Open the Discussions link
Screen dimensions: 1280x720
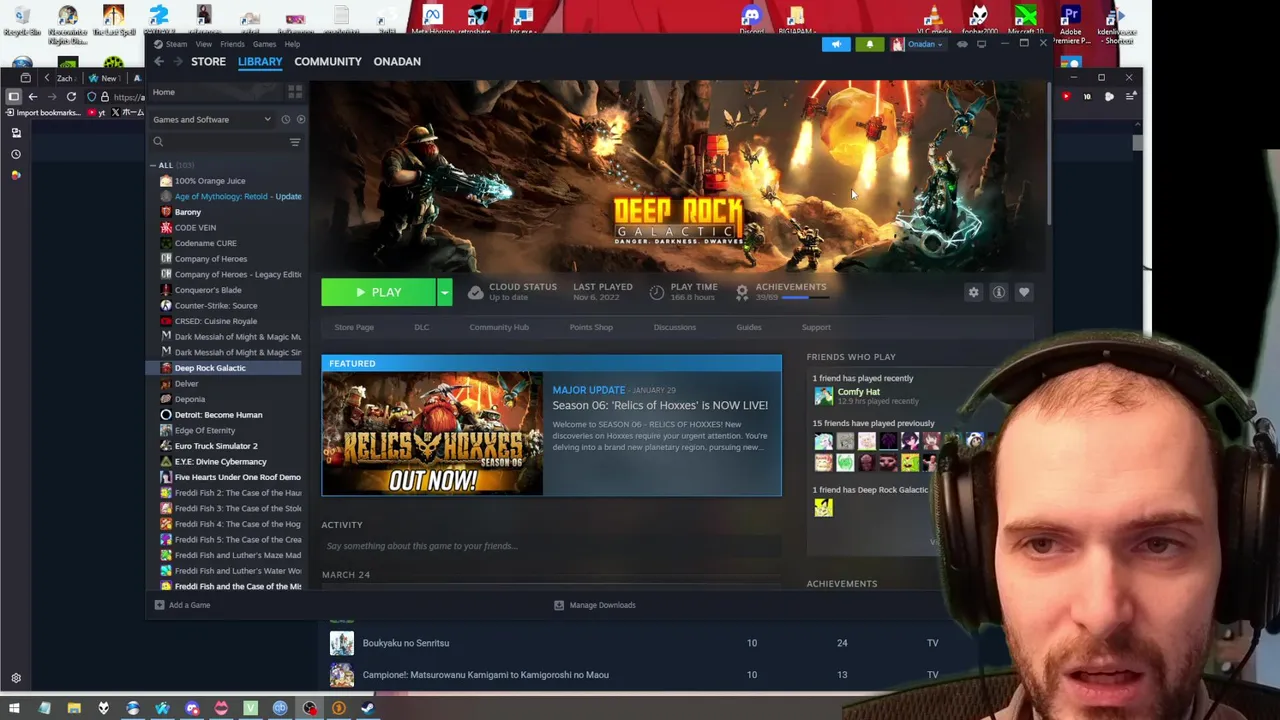[x=675, y=327]
